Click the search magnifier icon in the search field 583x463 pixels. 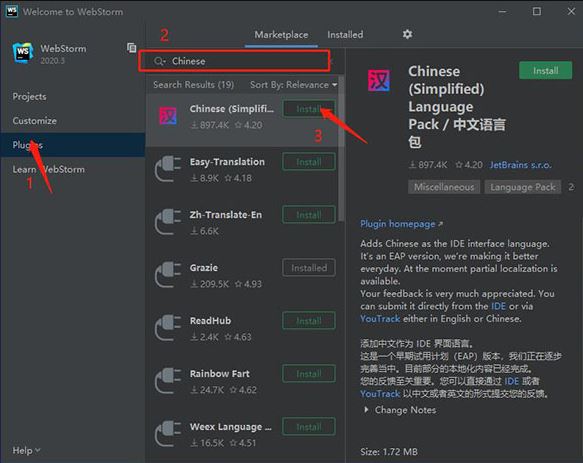pos(160,61)
